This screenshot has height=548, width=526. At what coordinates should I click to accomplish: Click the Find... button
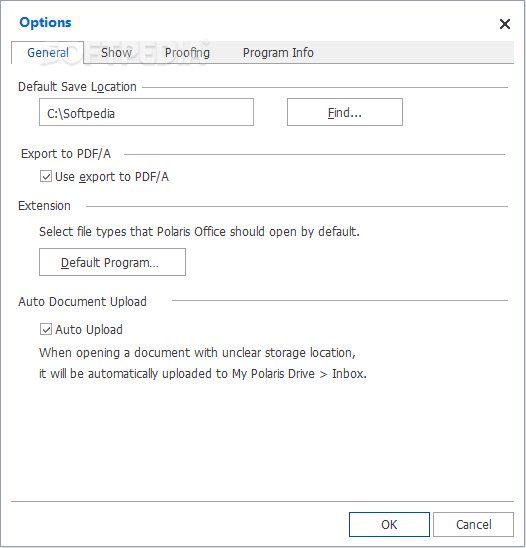pos(345,112)
